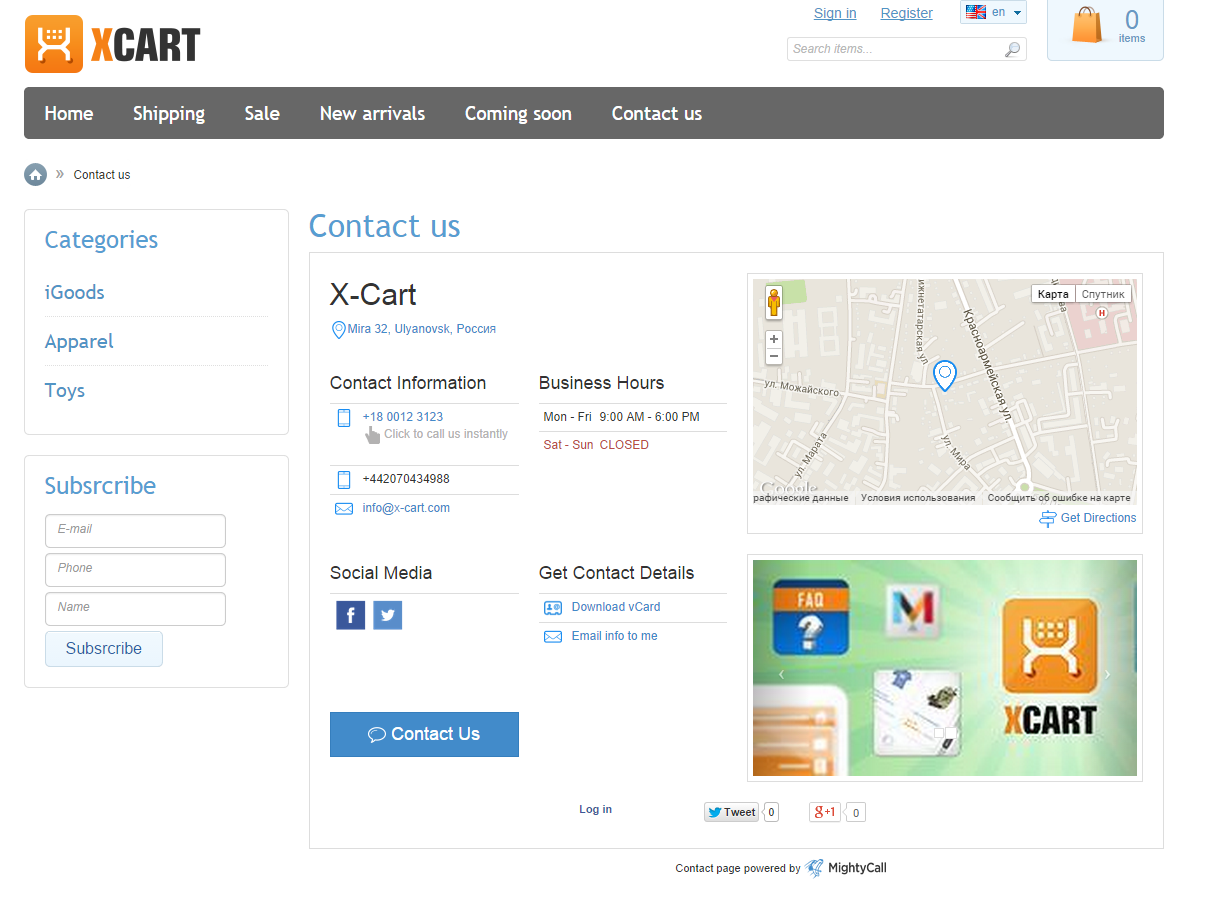Click the shopping bag cart icon

pos(1087,26)
